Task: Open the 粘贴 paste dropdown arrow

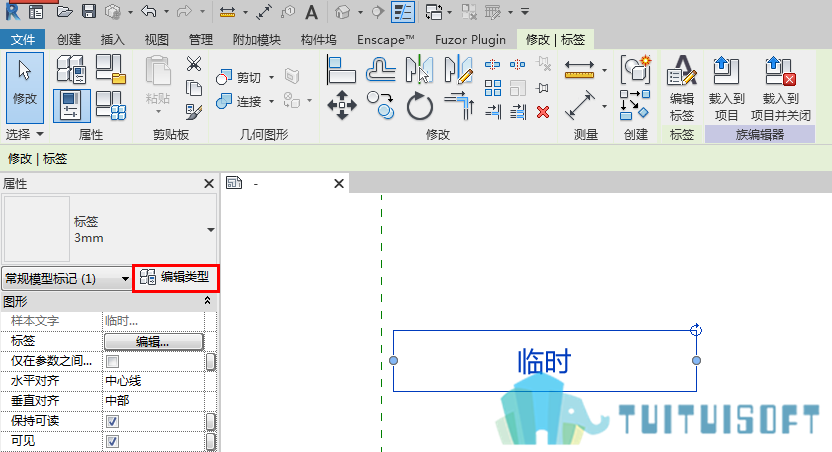Action: [158, 111]
